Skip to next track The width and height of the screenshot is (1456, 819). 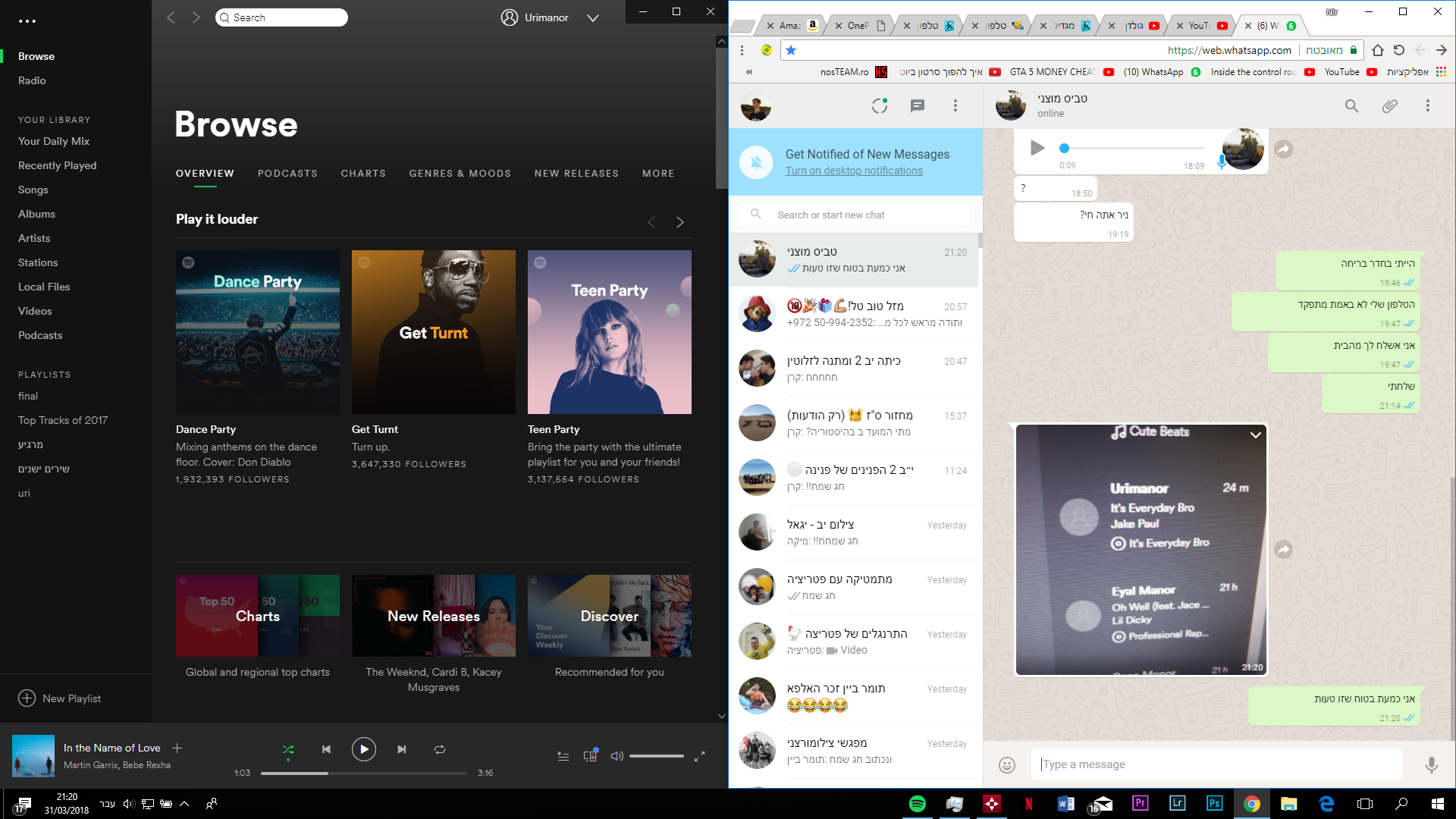pos(402,749)
